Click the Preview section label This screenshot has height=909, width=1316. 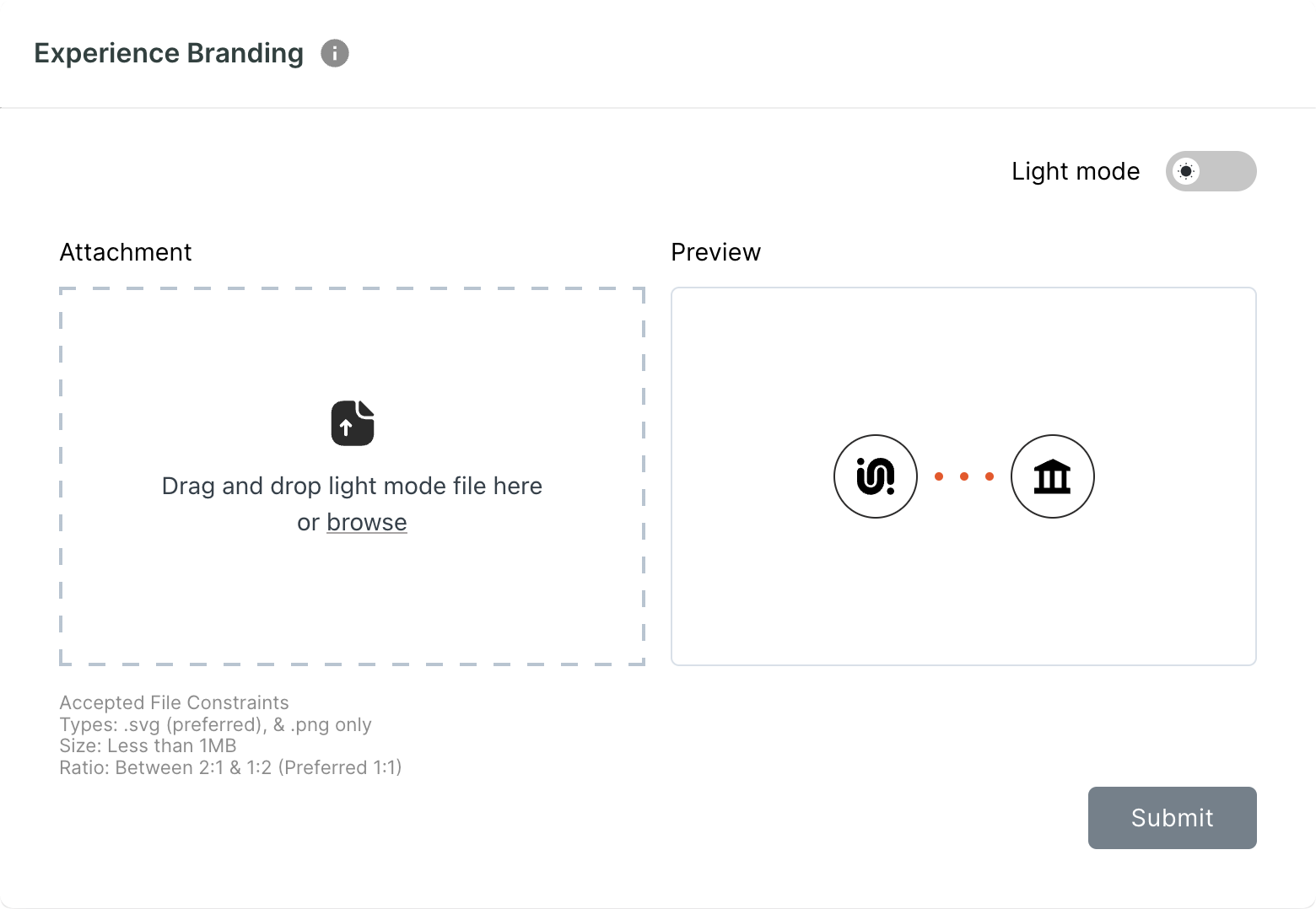pyautogui.click(x=716, y=252)
